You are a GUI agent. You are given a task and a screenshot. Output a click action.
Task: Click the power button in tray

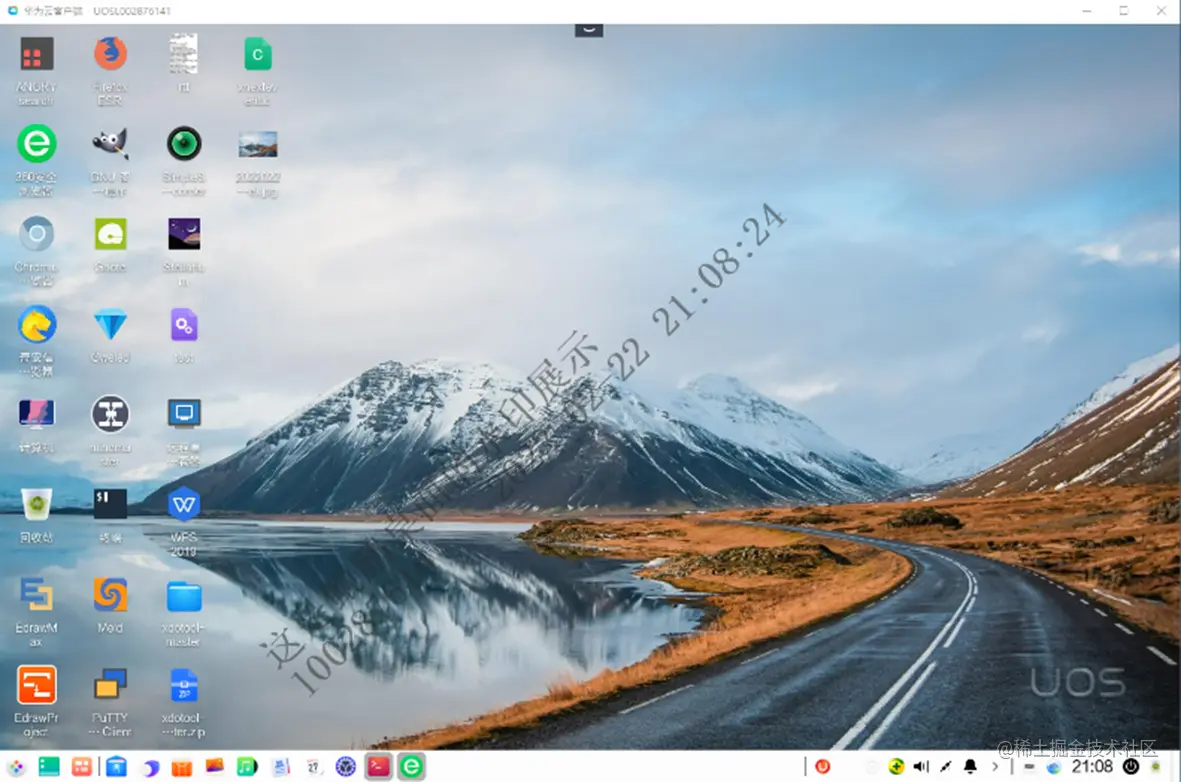pos(1131,767)
